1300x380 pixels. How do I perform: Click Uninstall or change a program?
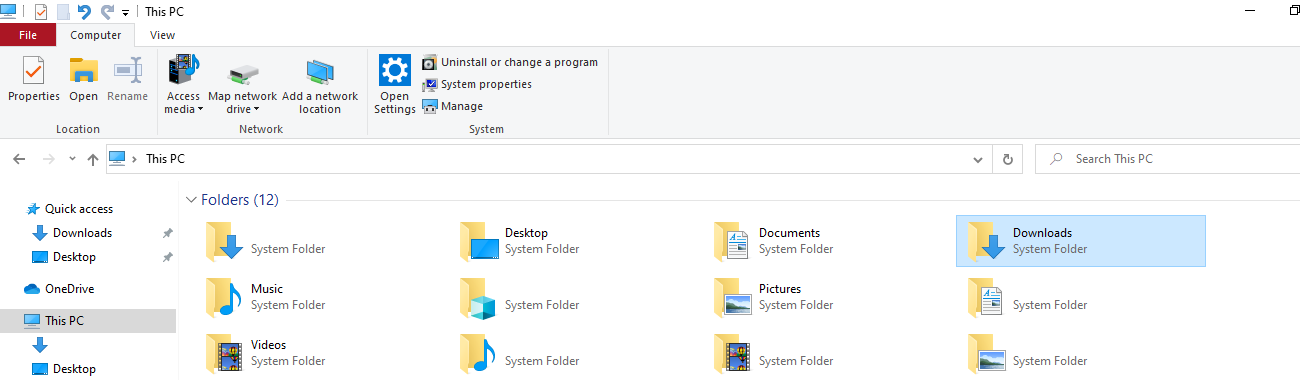point(510,62)
